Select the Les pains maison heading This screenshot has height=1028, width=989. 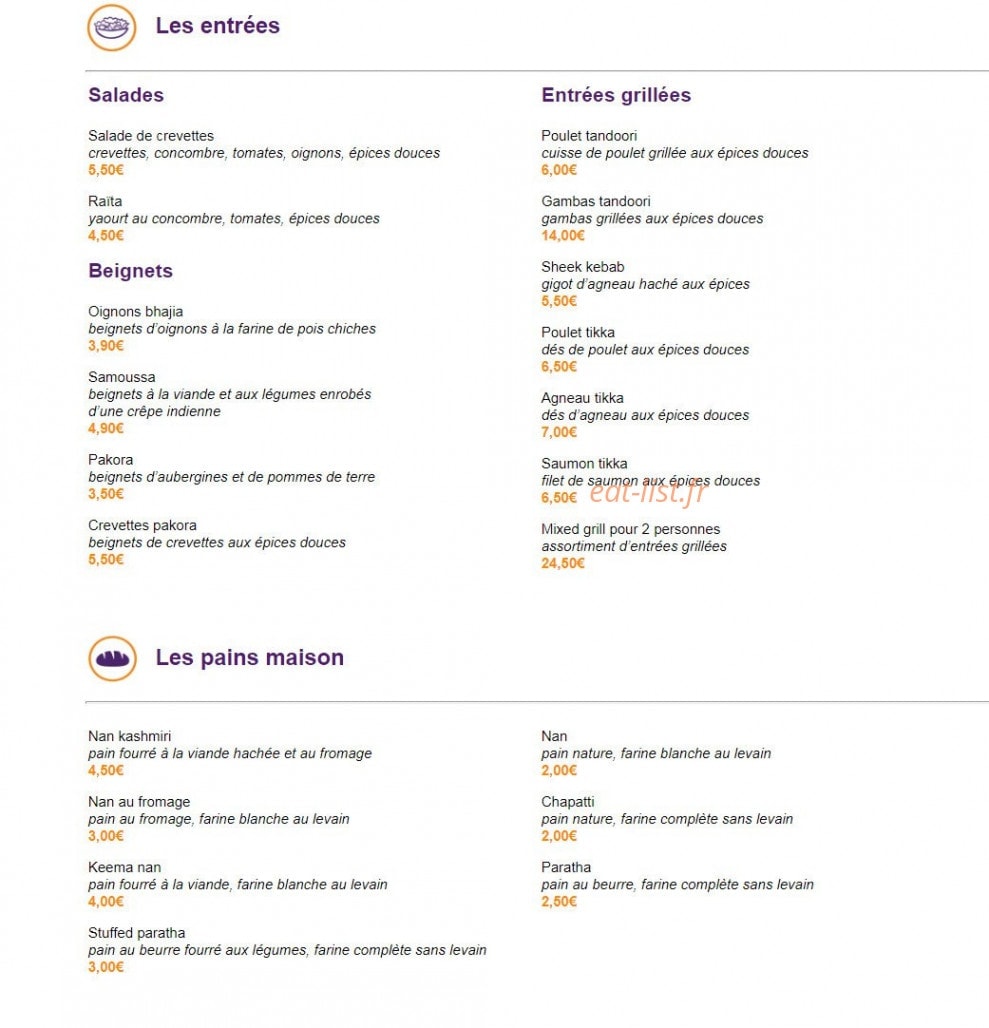click(x=250, y=657)
